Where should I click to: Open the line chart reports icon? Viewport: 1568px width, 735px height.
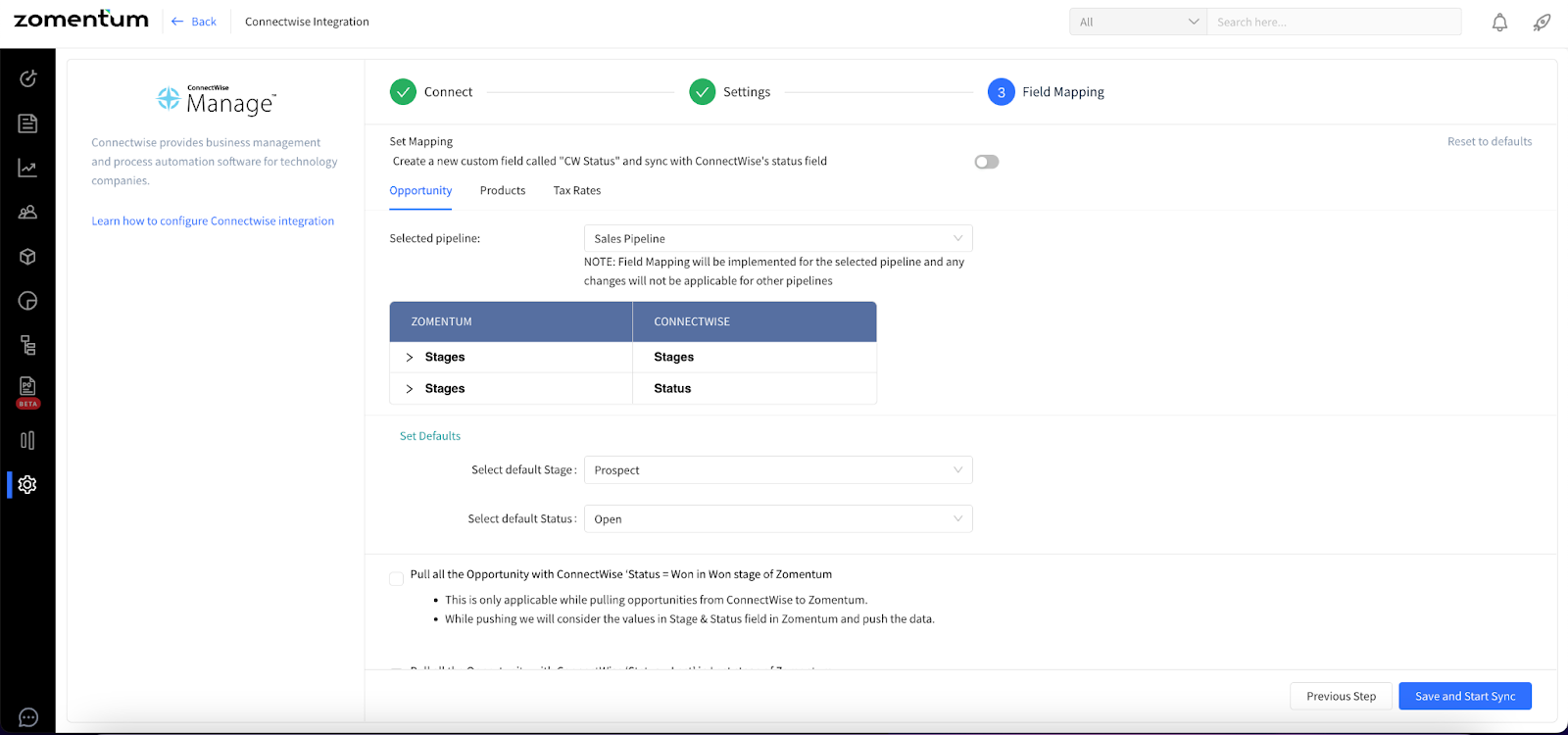coord(27,169)
